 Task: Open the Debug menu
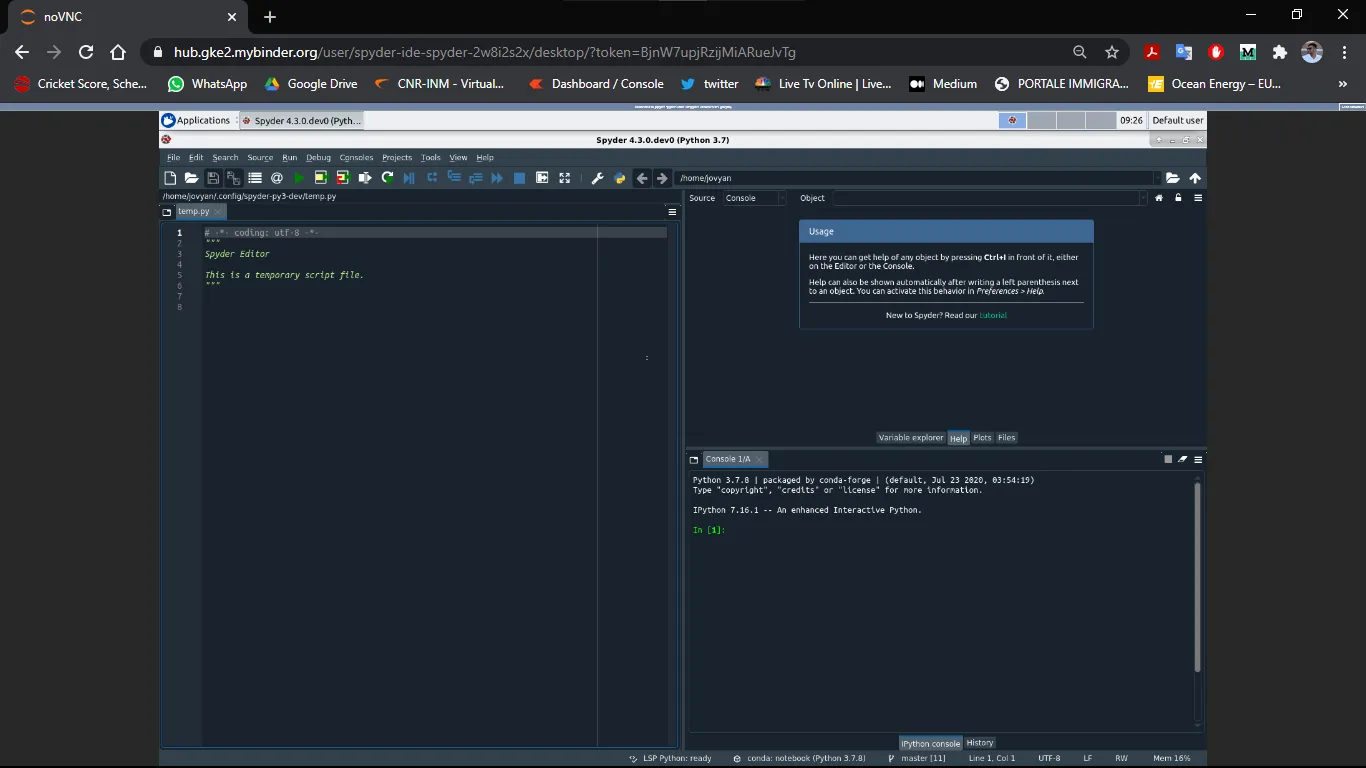coord(318,157)
